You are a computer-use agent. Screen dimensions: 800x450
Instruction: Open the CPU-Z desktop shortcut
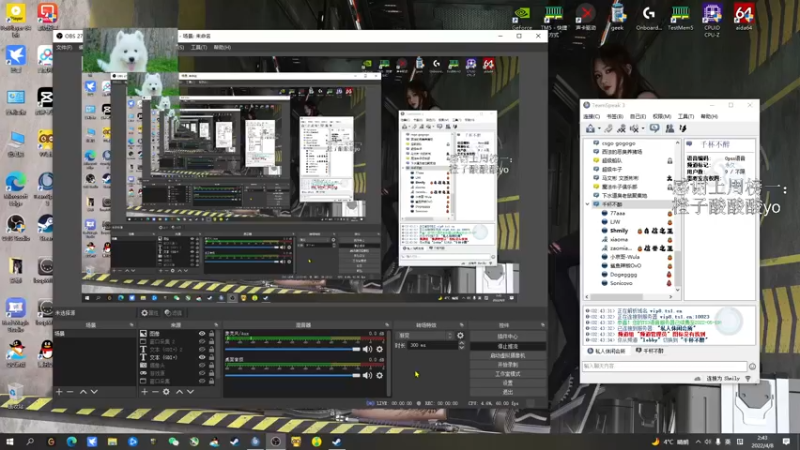pyautogui.click(x=712, y=19)
